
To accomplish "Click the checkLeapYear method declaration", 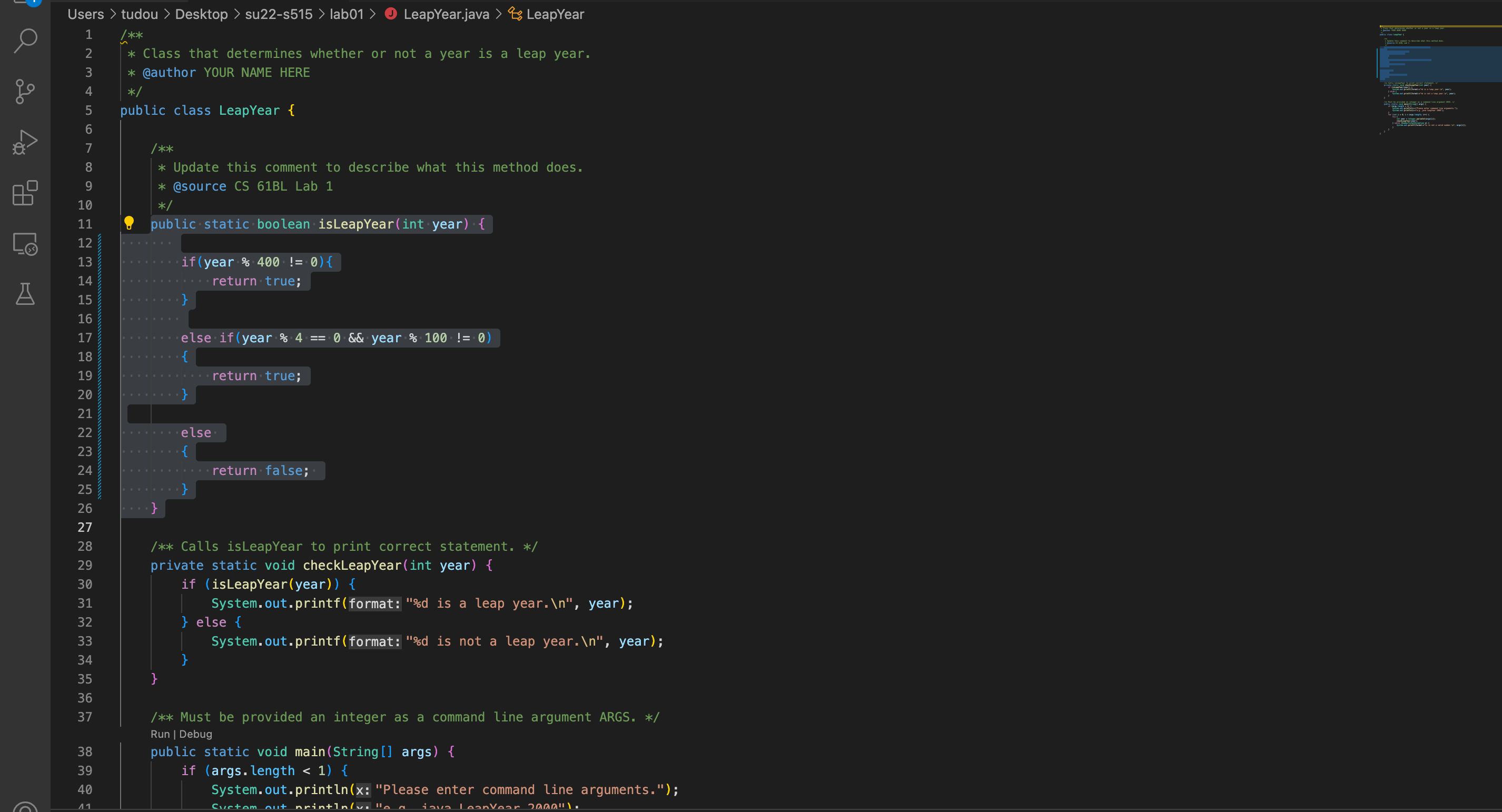I will coord(352,565).
